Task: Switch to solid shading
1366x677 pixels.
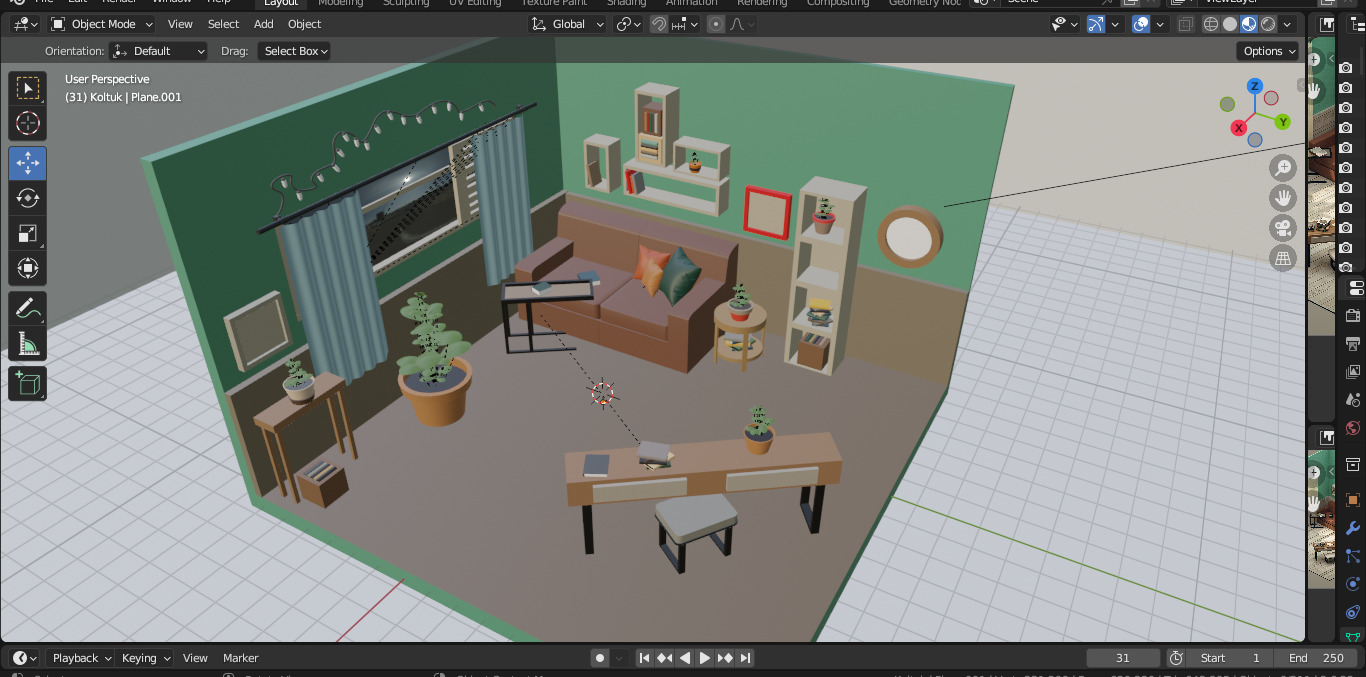Action: [1230, 24]
